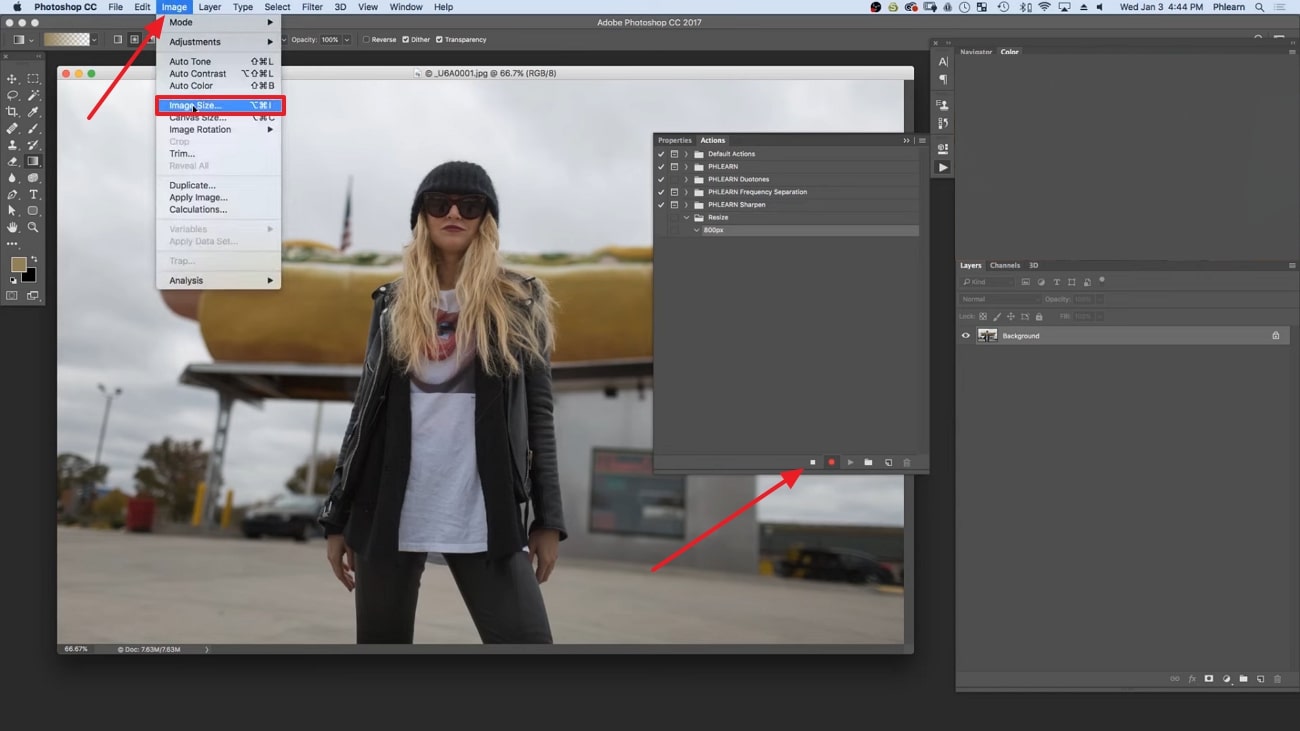
Task: Choose Image Size from the Image menu
Action: coord(220,105)
